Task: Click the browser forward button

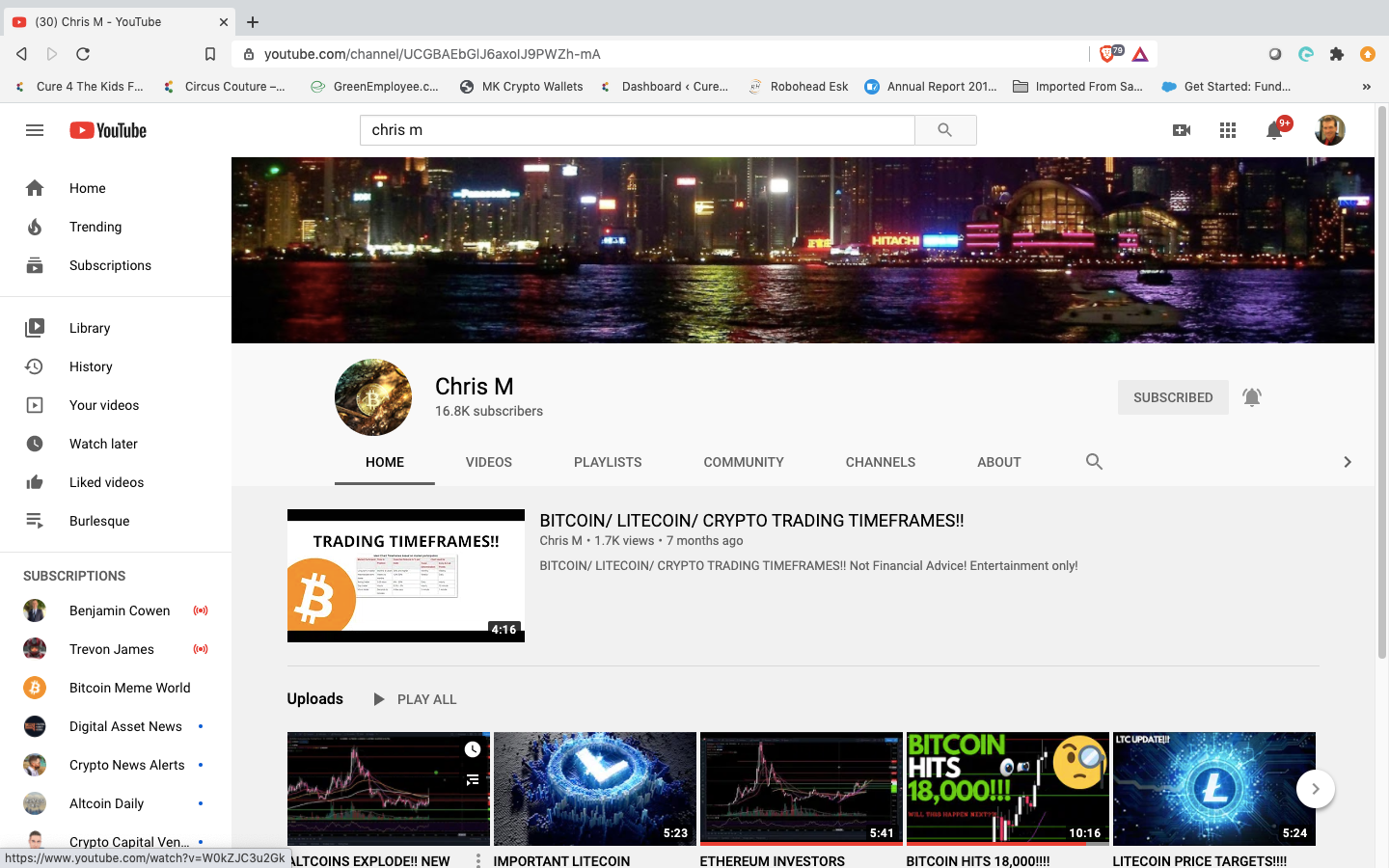Action: (x=52, y=54)
